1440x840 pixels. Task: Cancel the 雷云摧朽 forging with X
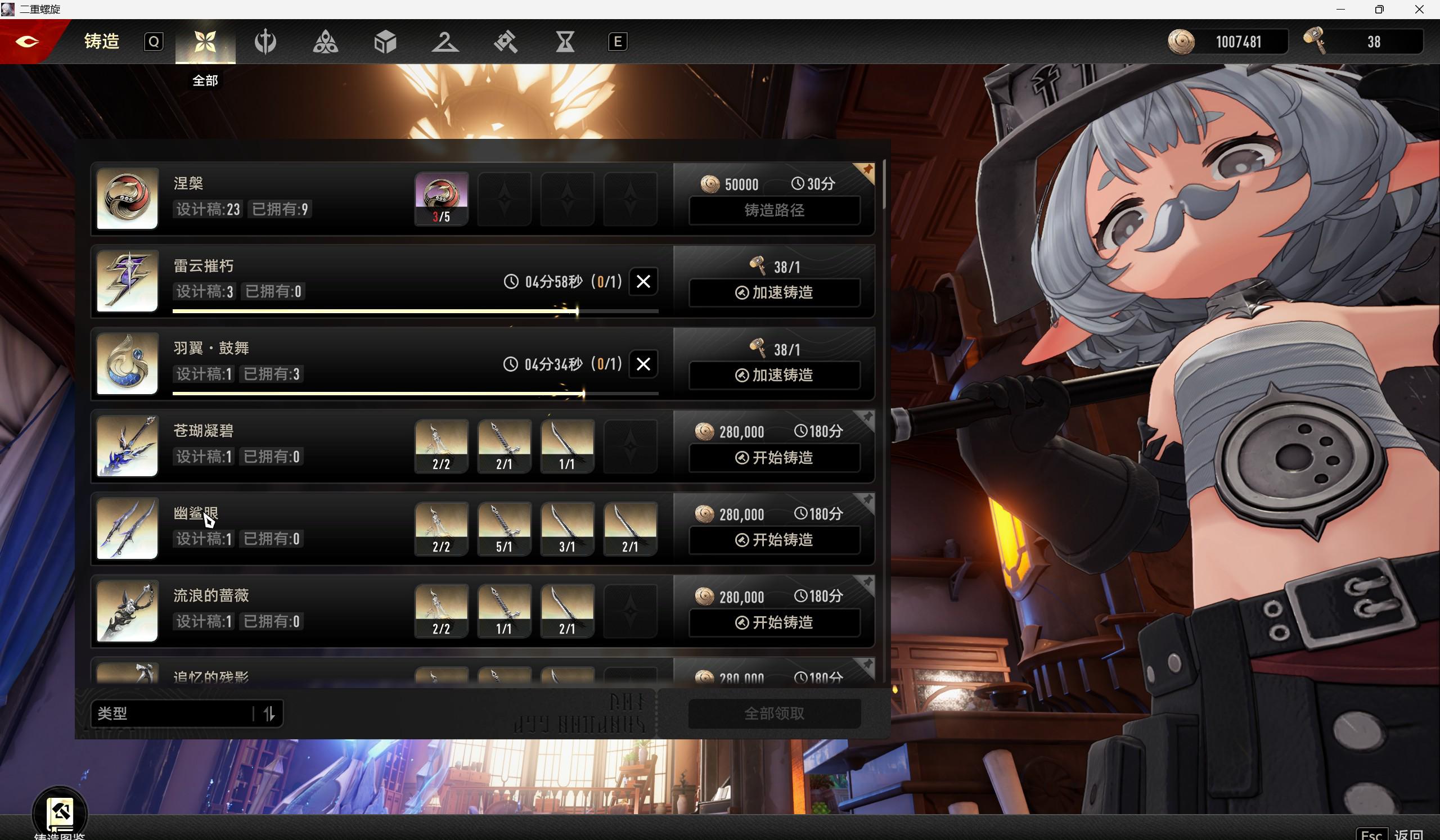643,282
